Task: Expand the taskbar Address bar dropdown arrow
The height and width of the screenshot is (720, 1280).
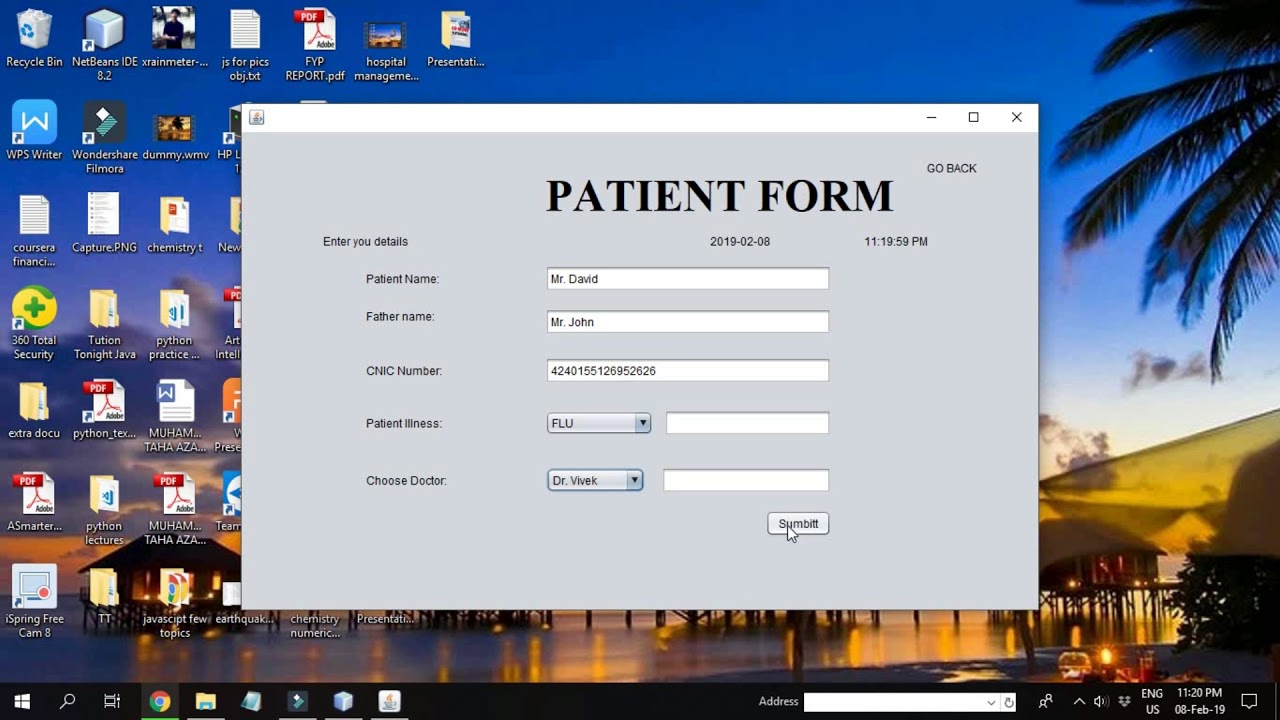Action: click(x=991, y=702)
